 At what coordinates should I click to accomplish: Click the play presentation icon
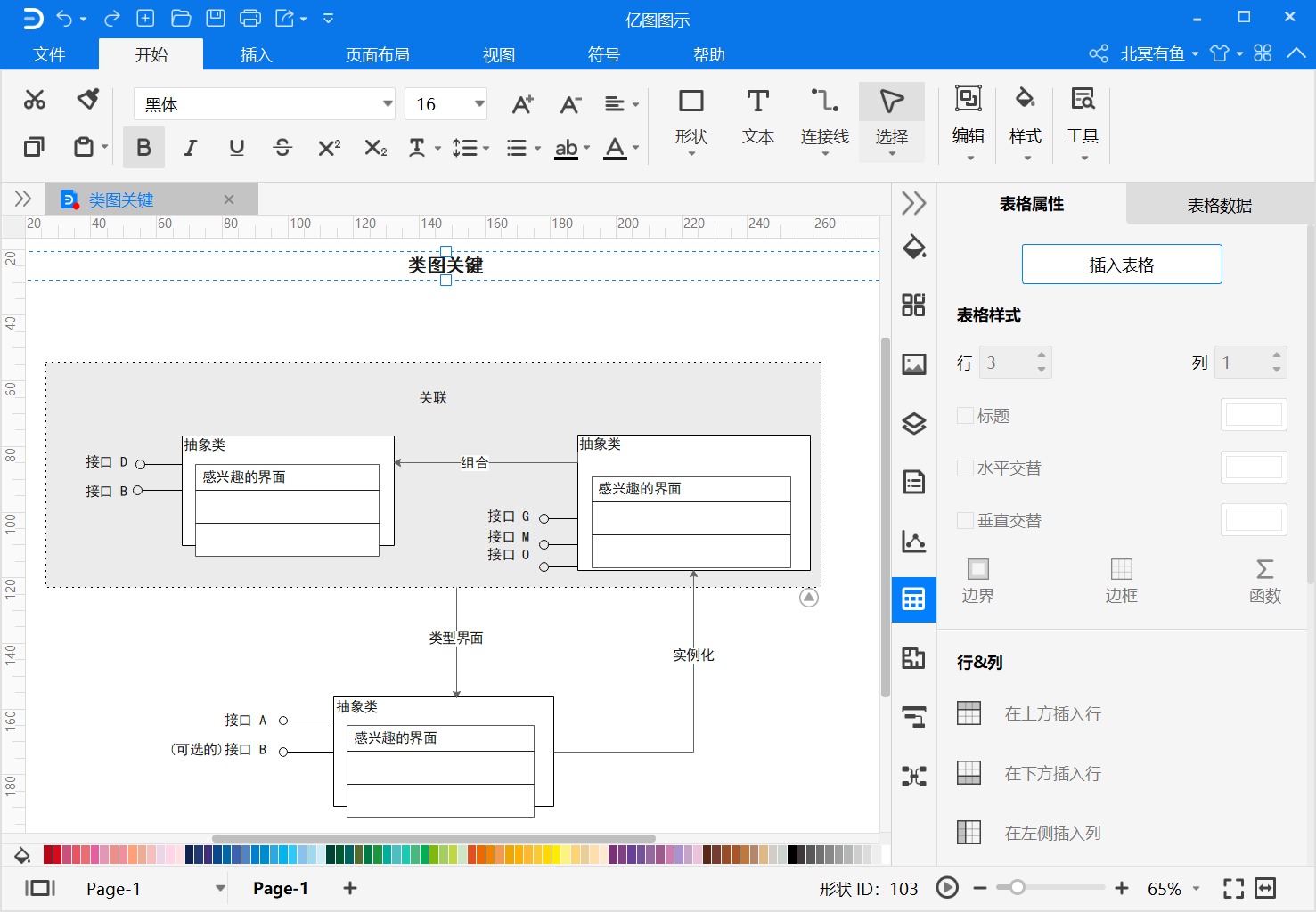[947, 888]
